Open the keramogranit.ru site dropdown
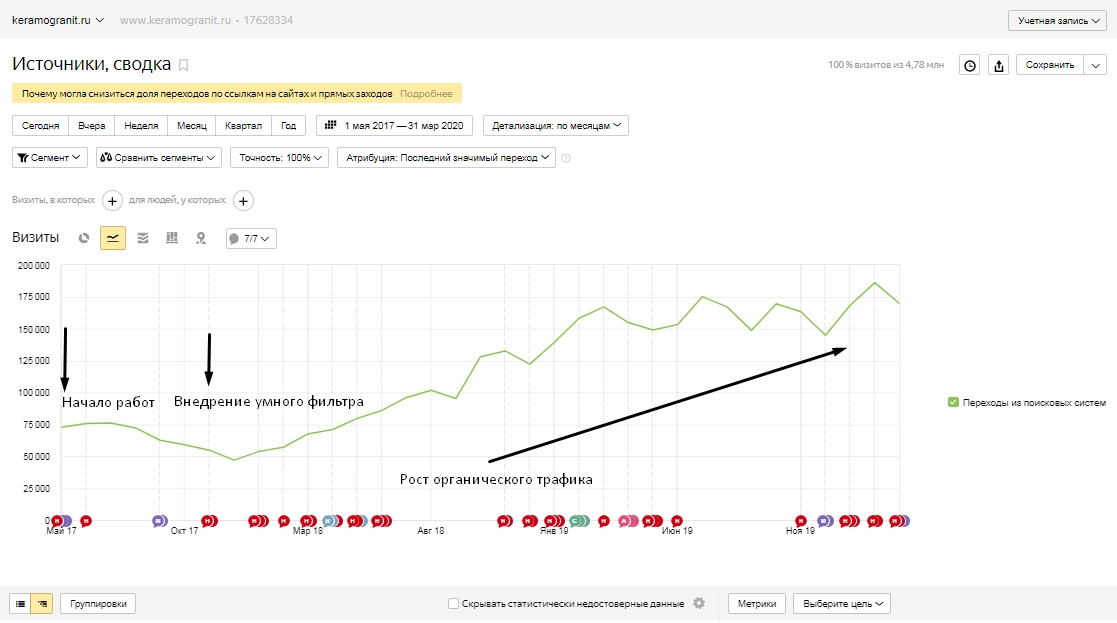Screen dimensions: 1117x623 pos(58,20)
